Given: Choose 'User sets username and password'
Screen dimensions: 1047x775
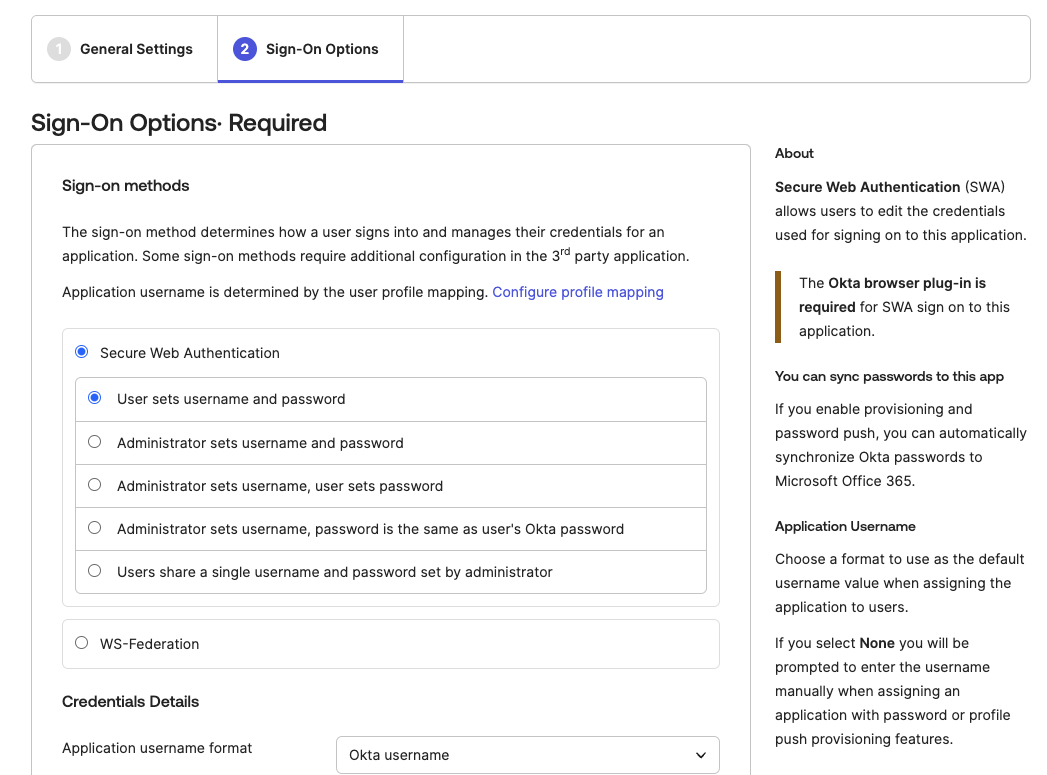Looking at the screenshot, I should [x=95, y=397].
